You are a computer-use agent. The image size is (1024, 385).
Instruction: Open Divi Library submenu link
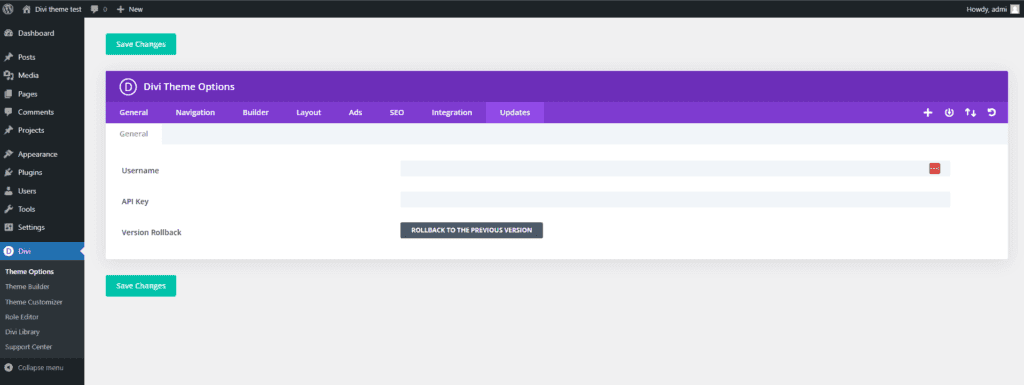(22, 332)
